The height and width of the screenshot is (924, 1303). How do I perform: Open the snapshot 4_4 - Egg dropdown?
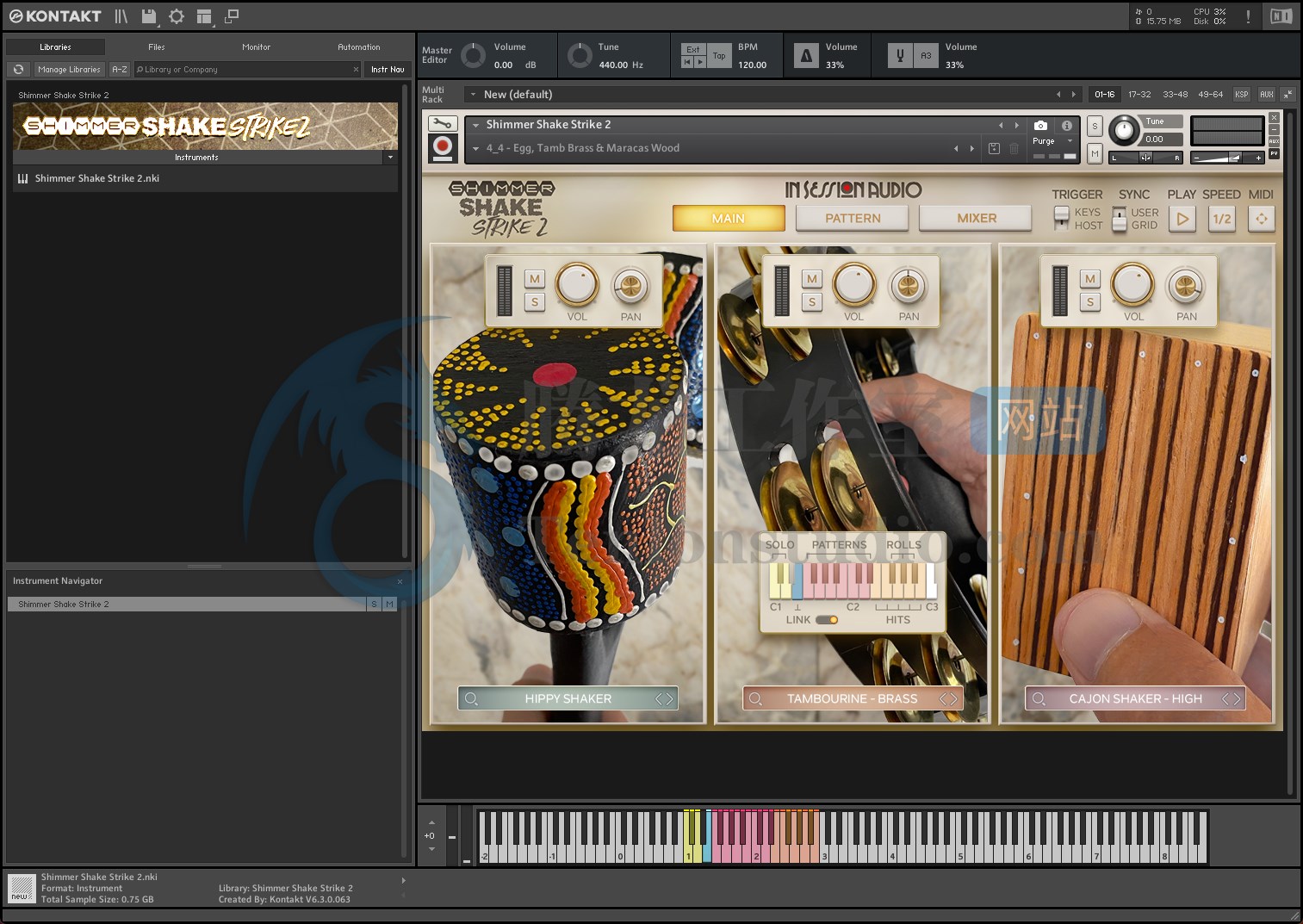475,148
